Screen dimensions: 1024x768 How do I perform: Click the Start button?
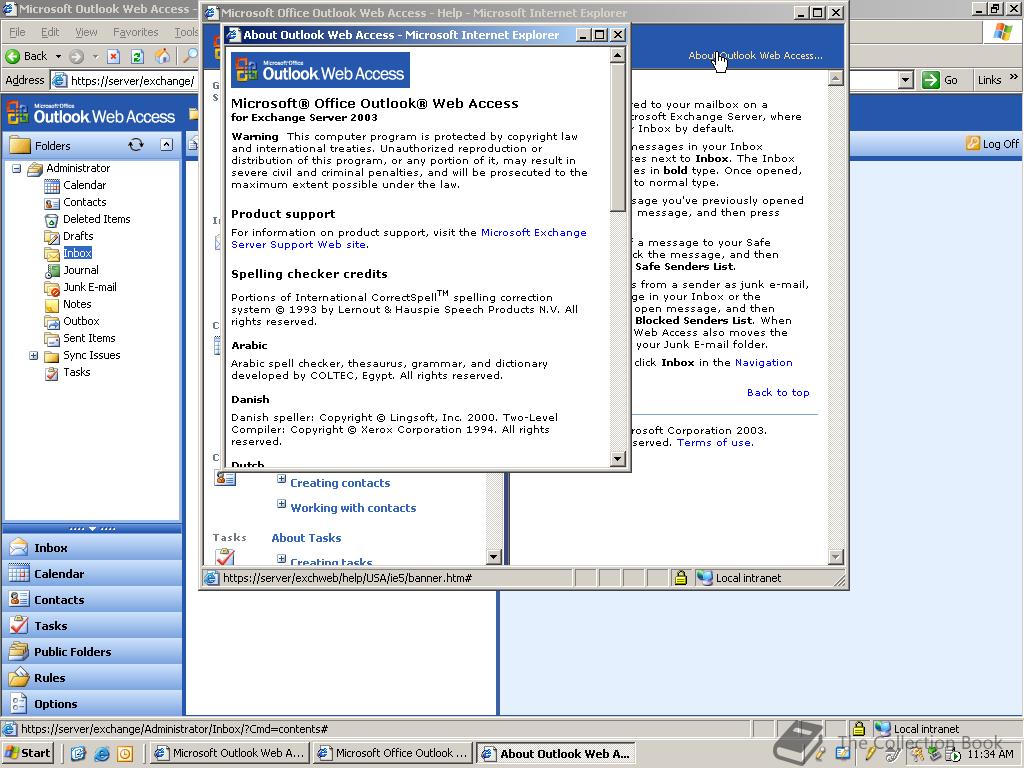click(x=28, y=754)
